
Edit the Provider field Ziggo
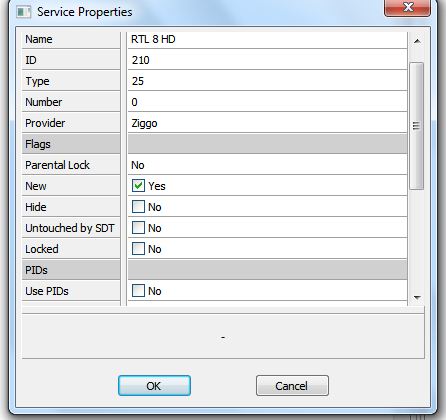coord(267,123)
